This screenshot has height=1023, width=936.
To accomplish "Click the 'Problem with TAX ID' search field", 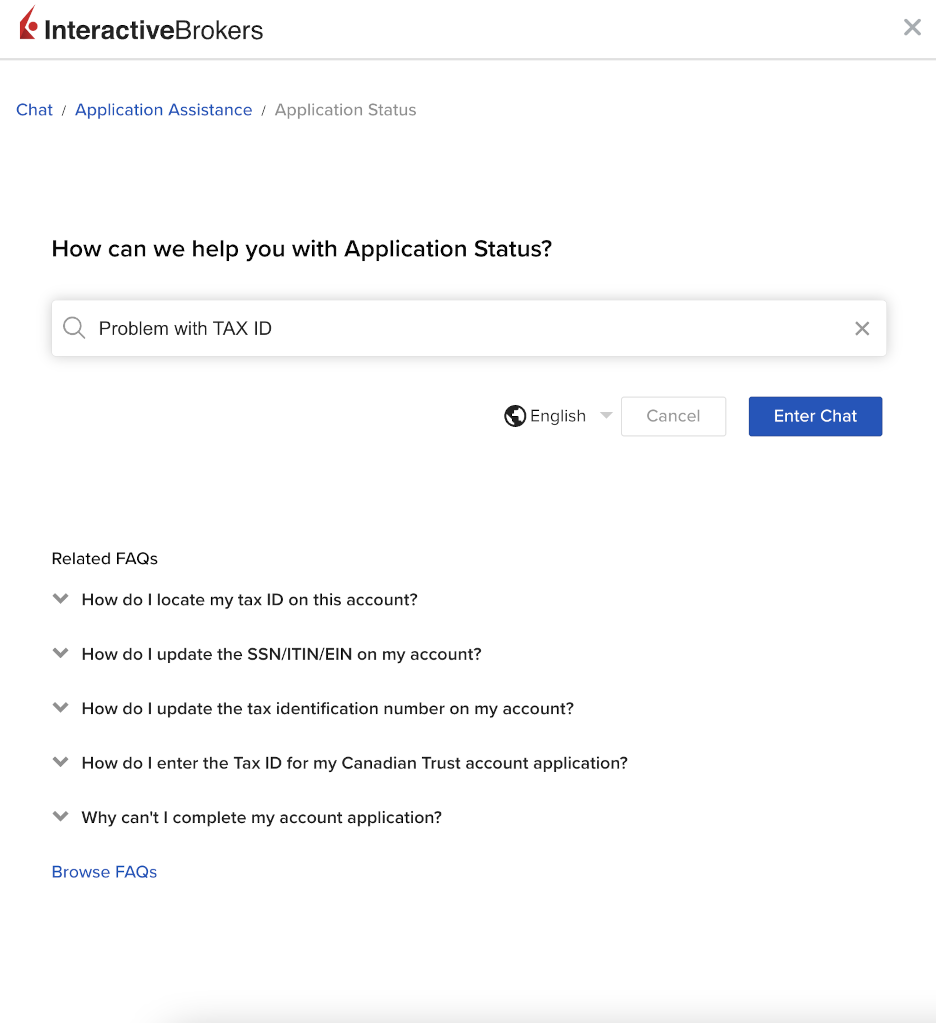I will point(460,328).
